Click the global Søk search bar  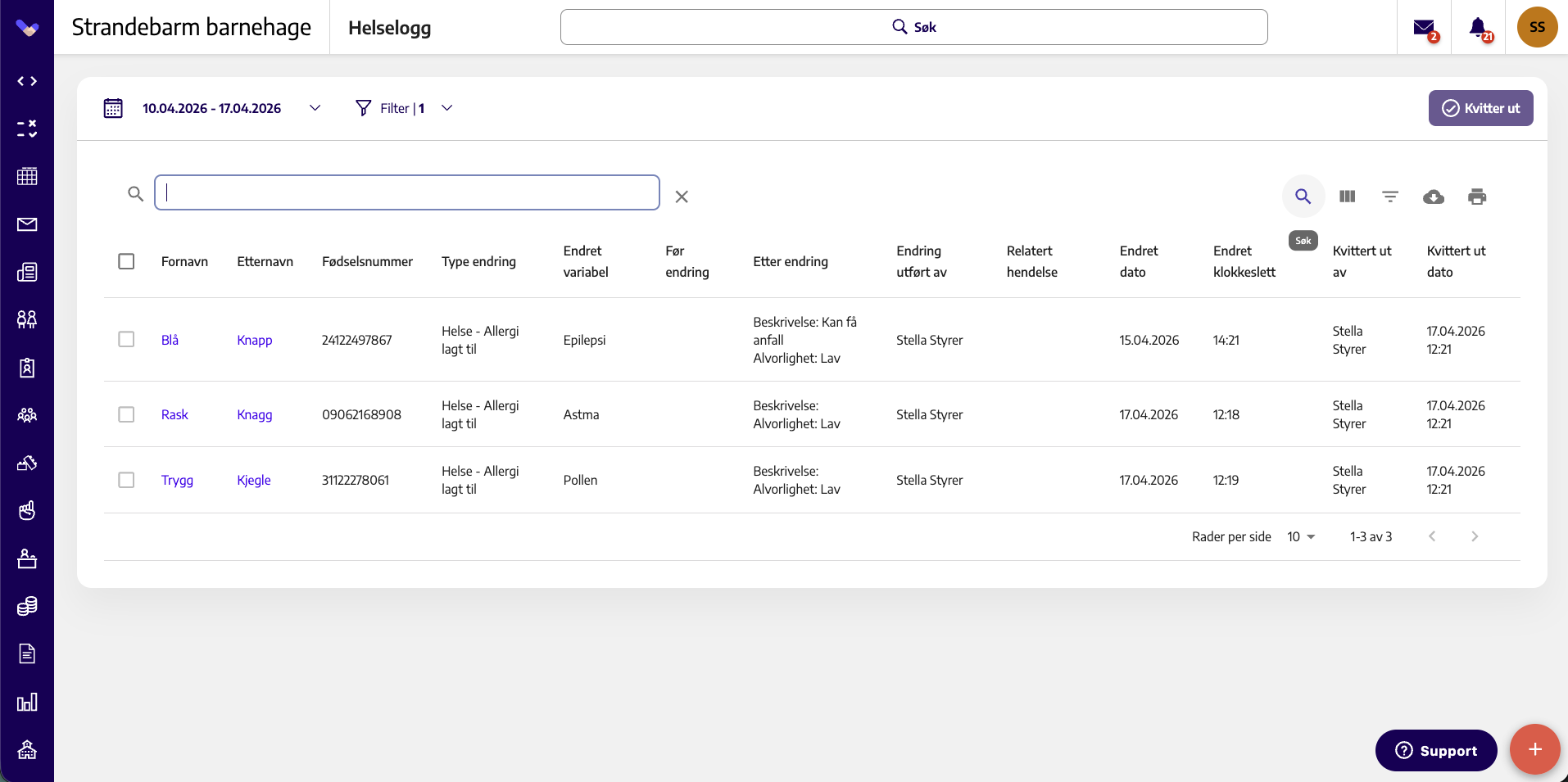[x=913, y=27]
